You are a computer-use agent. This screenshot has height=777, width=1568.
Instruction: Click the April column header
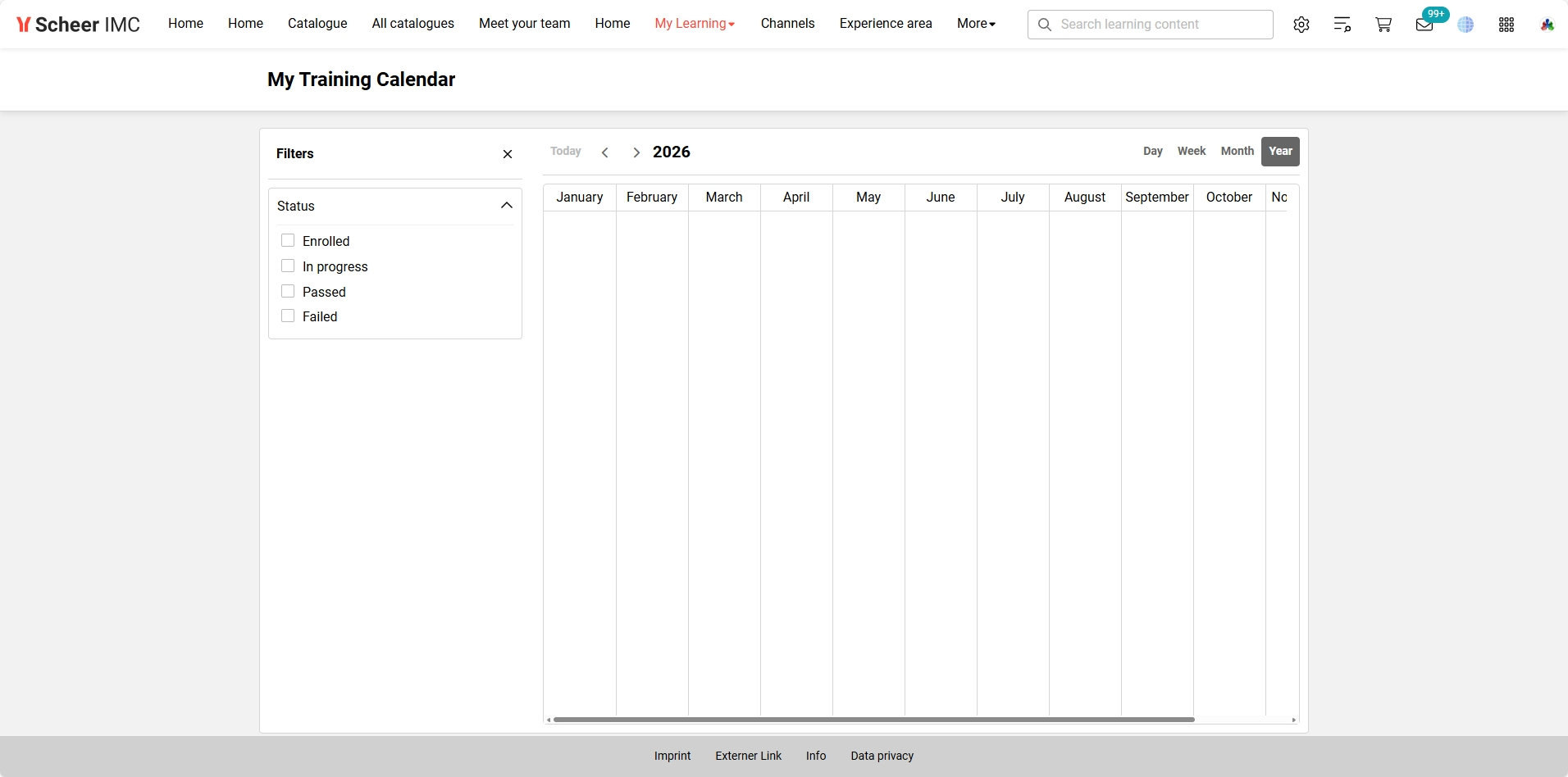tap(796, 198)
